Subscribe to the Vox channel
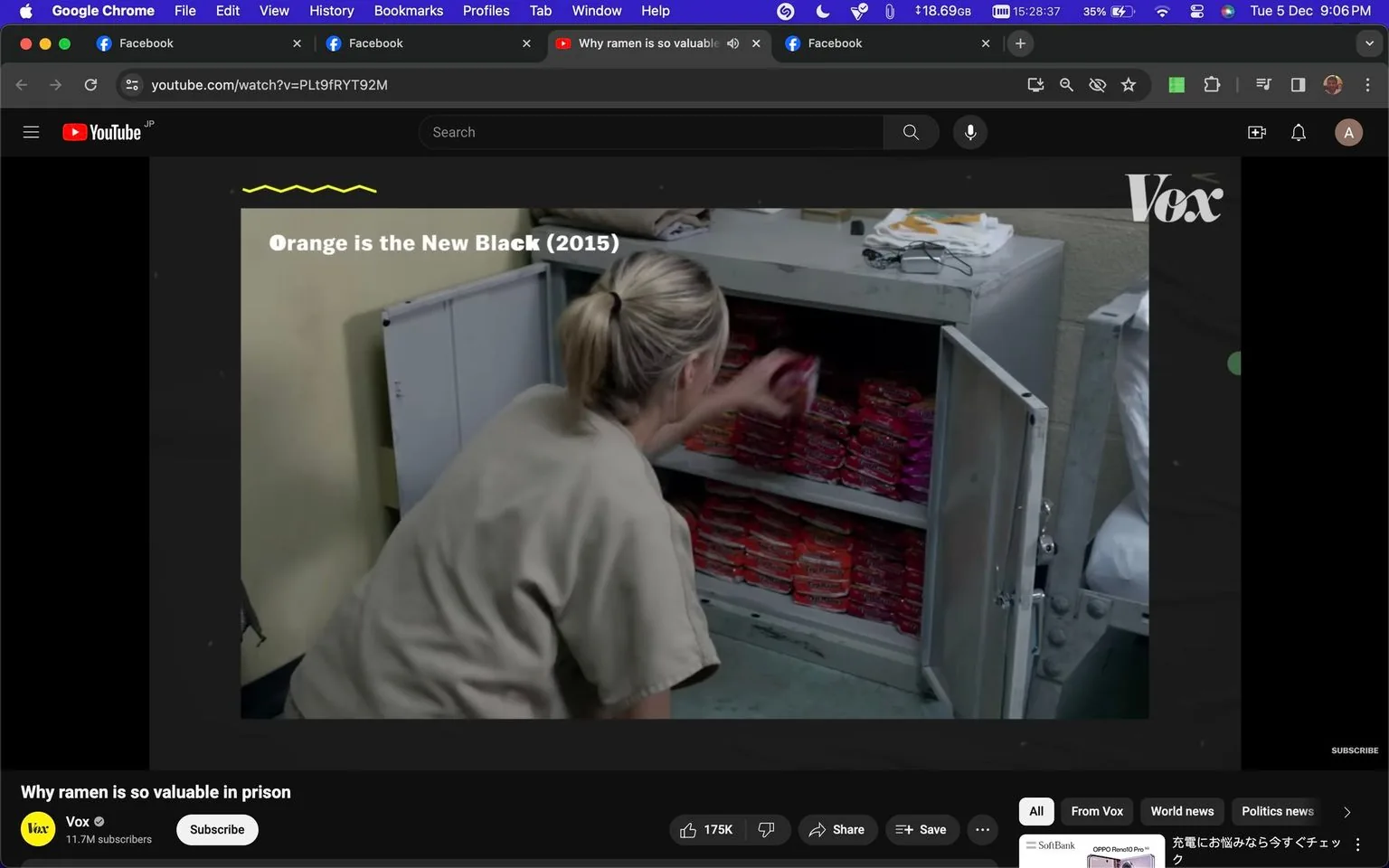This screenshot has width=1389, height=868. [x=216, y=829]
